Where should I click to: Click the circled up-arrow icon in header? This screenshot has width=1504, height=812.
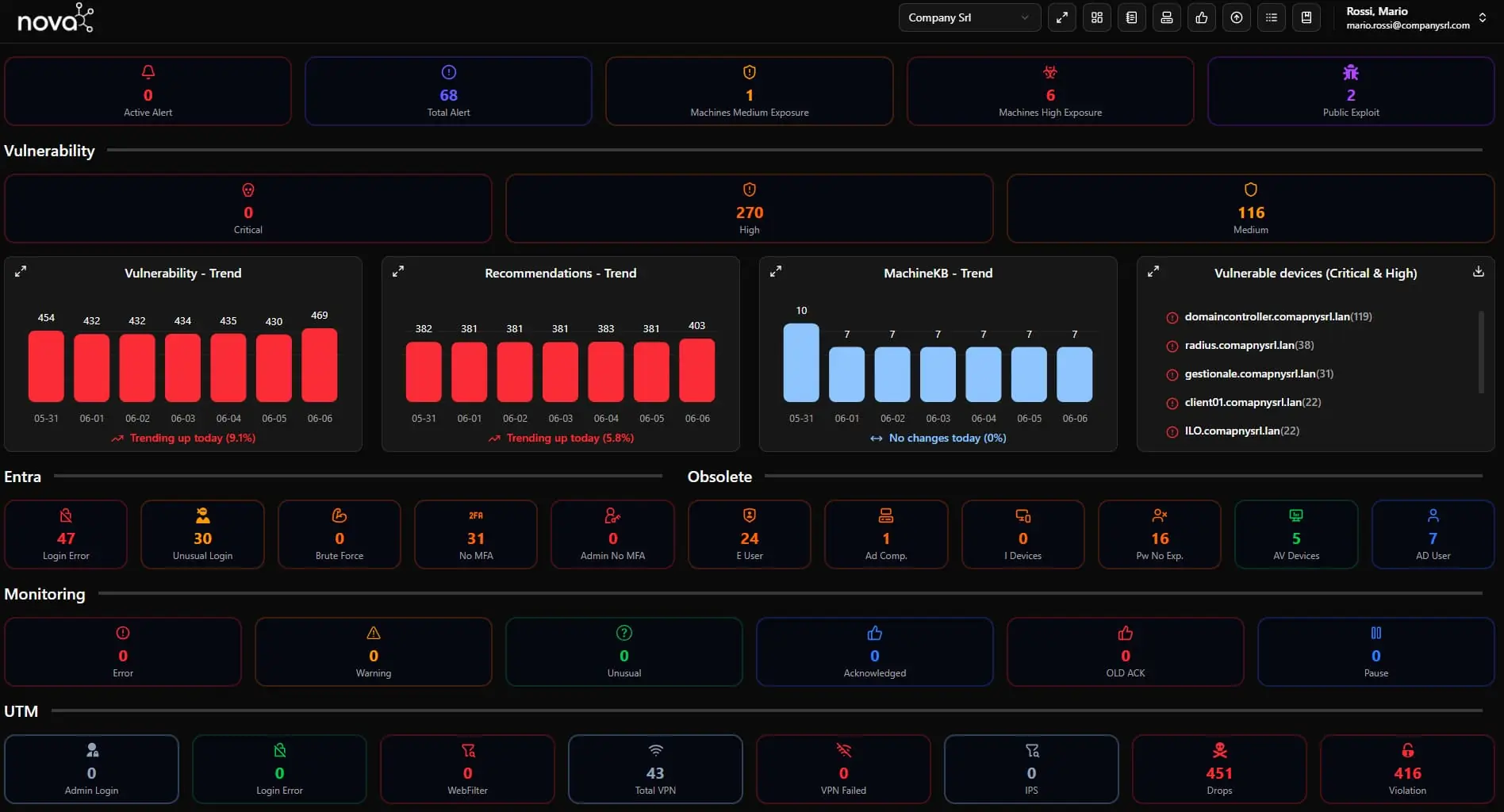pos(1237,17)
